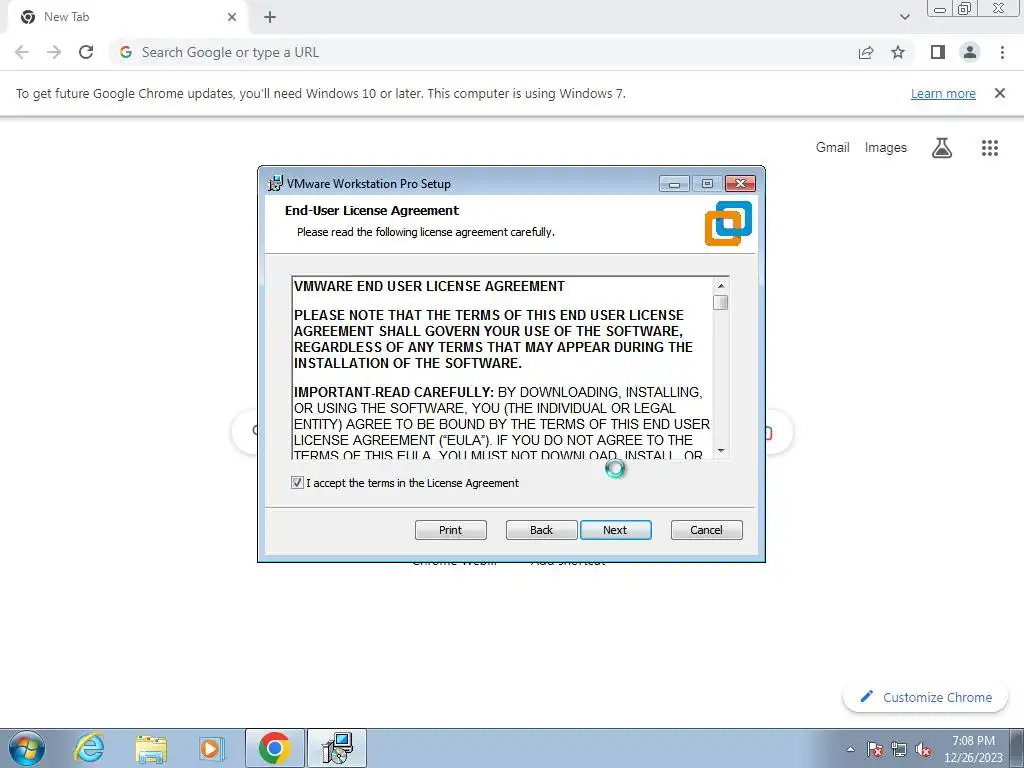The width and height of the screenshot is (1024, 768).
Task: Open Windows Start menu
Action: pos(27,748)
